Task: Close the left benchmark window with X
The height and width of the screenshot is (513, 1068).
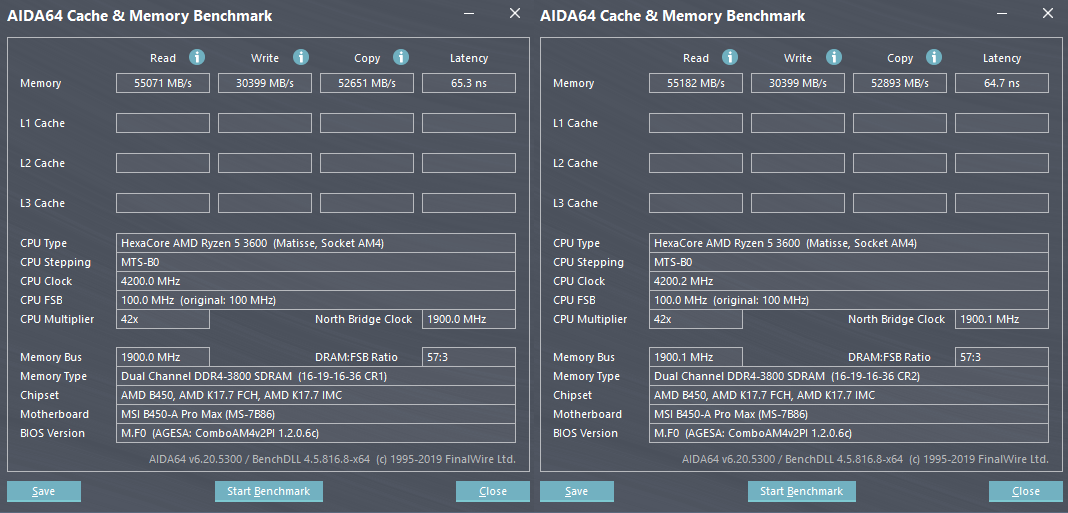Action: tap(515, 13)
